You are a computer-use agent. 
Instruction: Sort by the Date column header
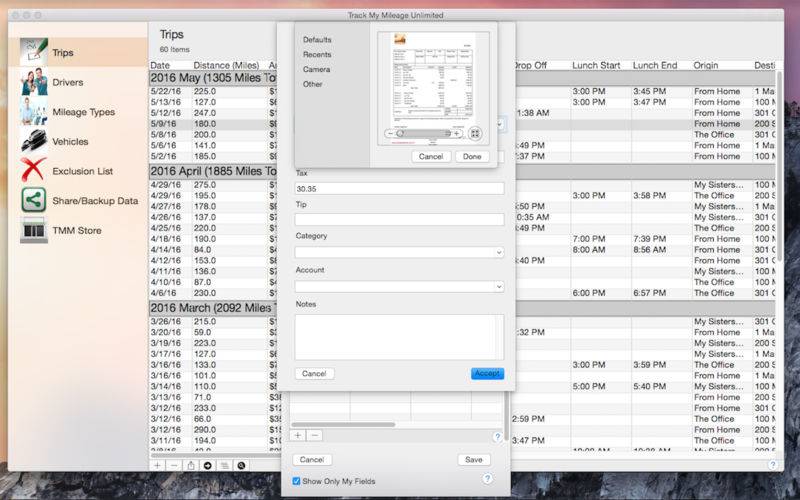tap(160, 65)
